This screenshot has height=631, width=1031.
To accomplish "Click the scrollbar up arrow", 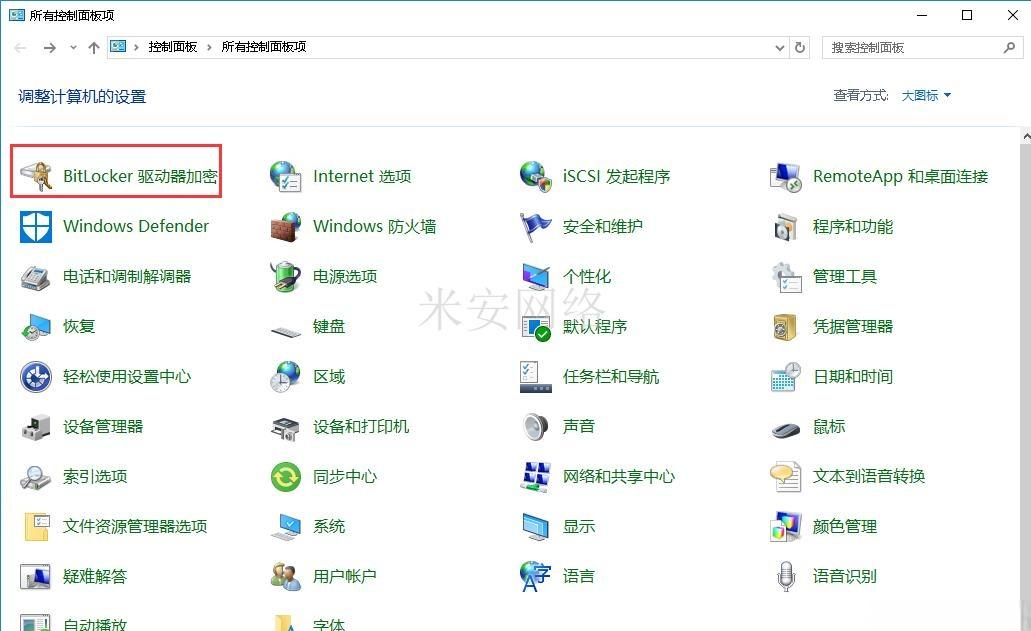I will (1026, 136).
